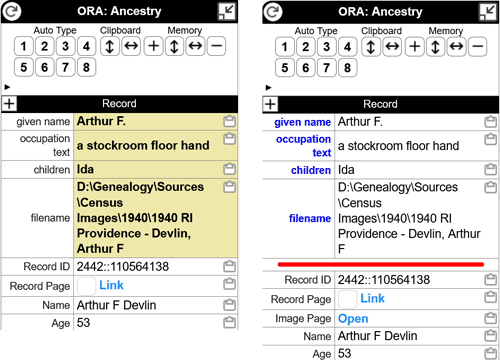Copy given name value in left panel
The width and height of the screenshot is (500, 362).
pos(229,121)
